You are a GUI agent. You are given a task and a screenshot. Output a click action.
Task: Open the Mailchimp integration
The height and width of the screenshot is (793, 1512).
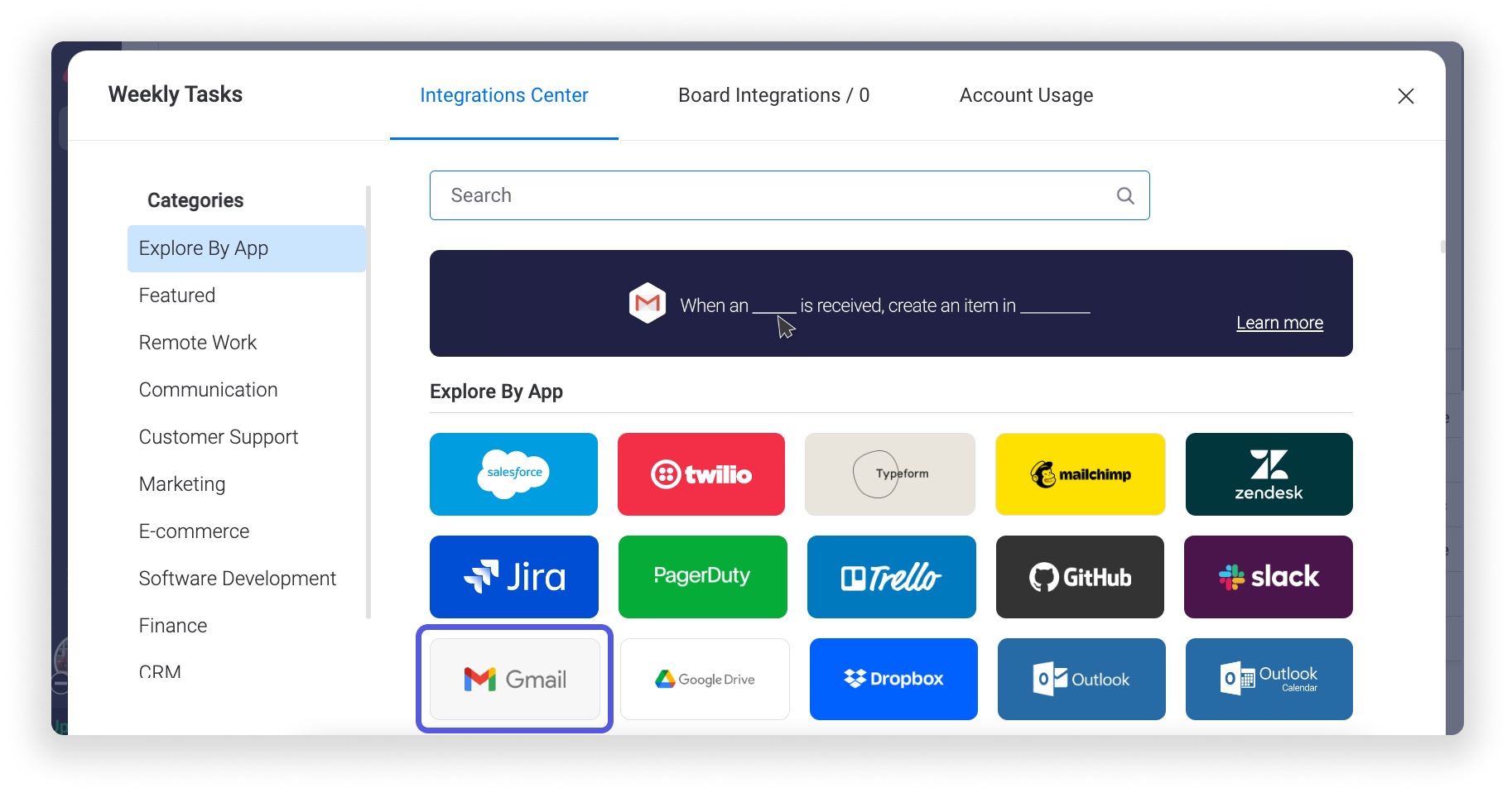click(x=1080, y=474)
